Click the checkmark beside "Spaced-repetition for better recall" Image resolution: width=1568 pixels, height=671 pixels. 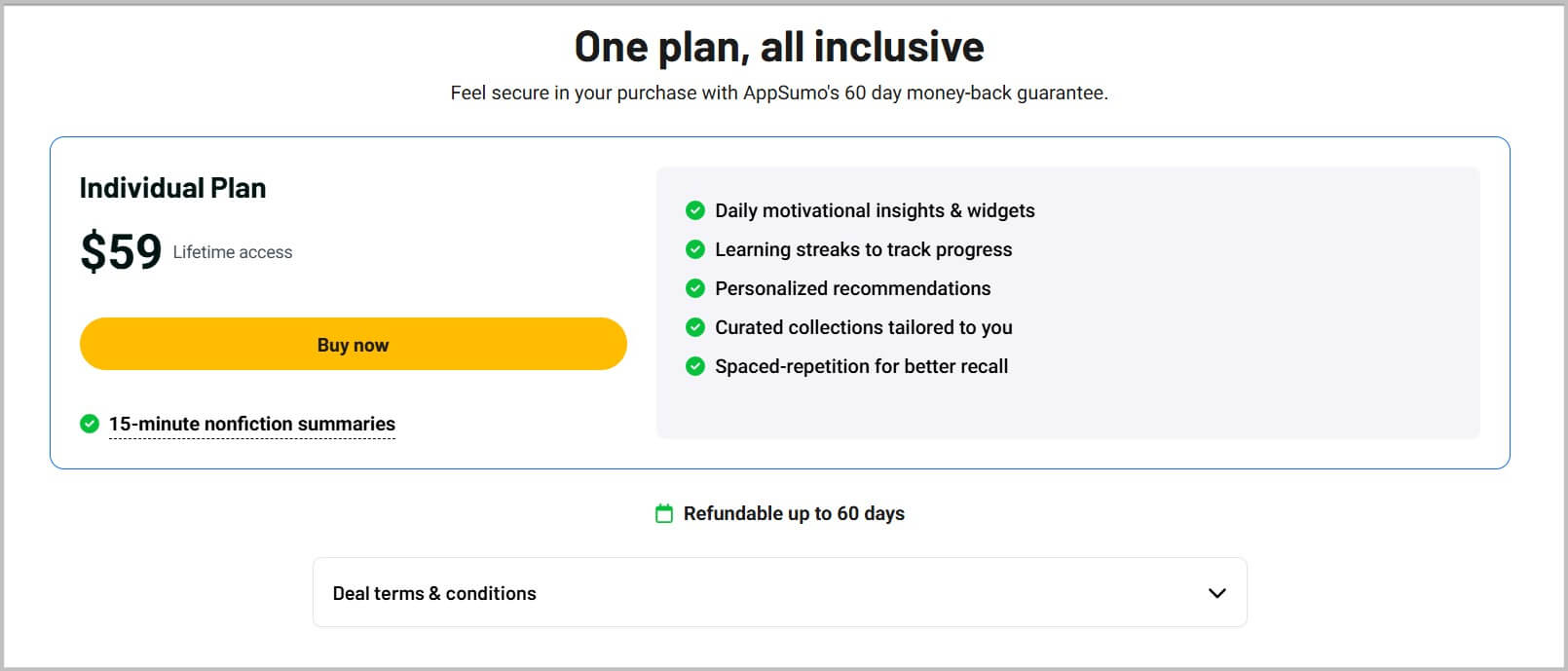tap(695, 366)
